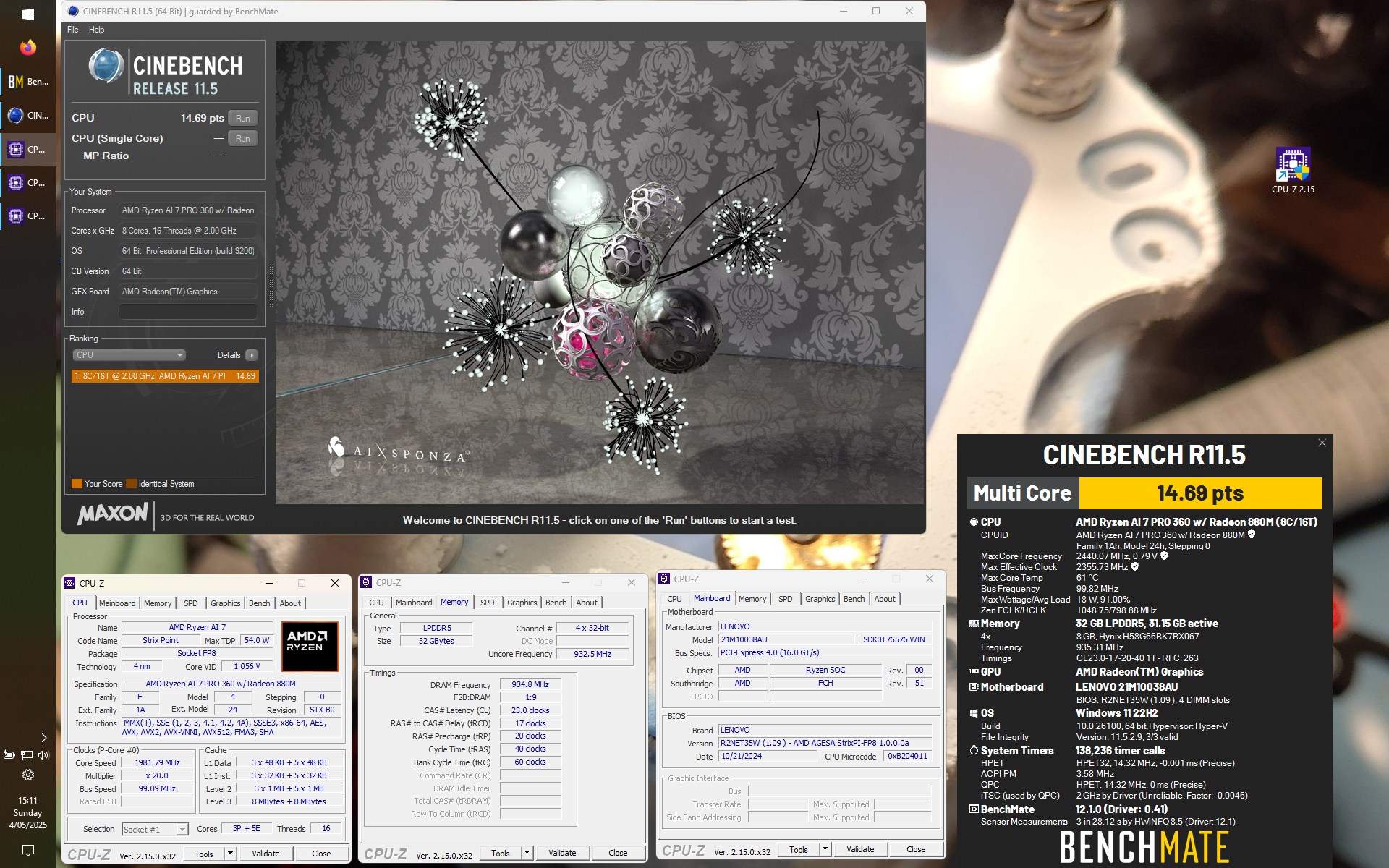This screenshot has width=1389, height=868.
Task: Click the Cinebench title bar app icon
Action: click(x=73, y=11)
